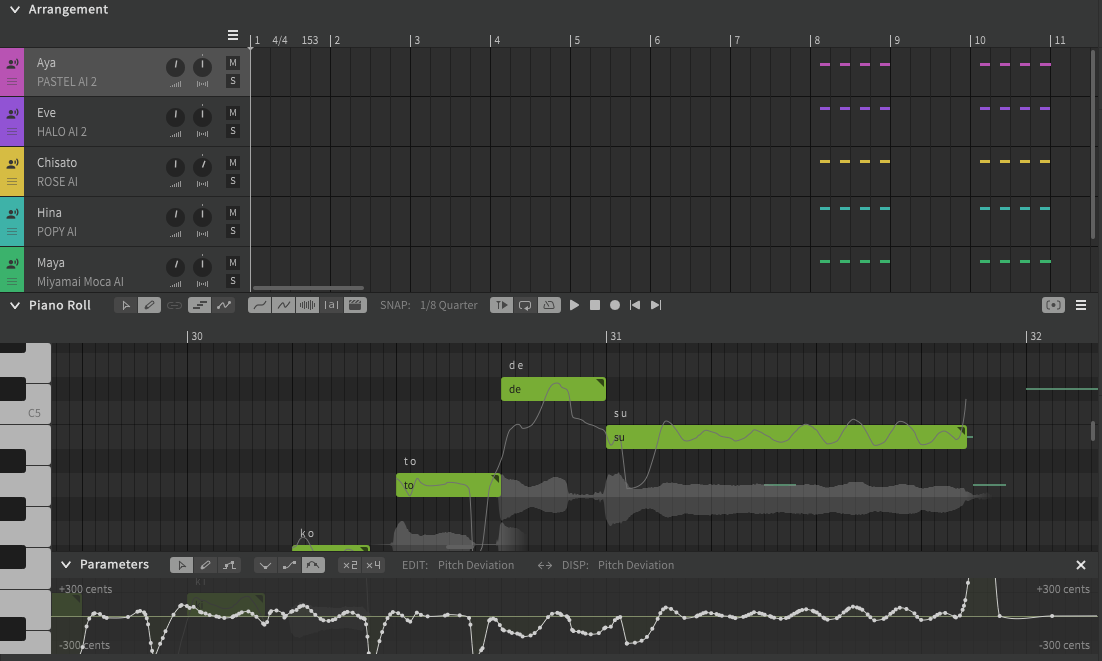
Task: Open the SNAP 1/8 Quarter setting
Action: click(x=448, y=305)
